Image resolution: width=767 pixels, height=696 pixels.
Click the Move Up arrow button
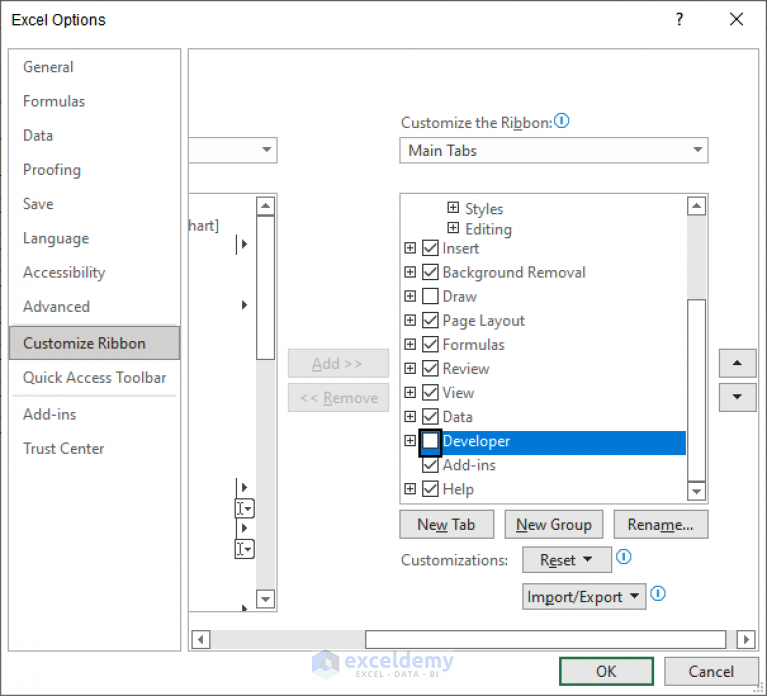pyautogui.click(x=737, y=363)
